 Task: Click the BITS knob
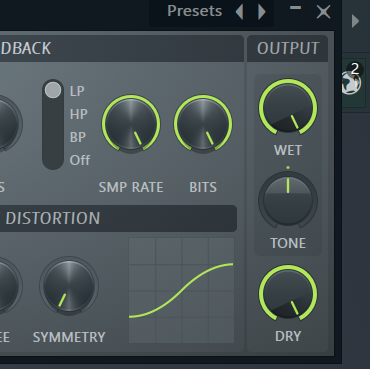coord(203,124)
